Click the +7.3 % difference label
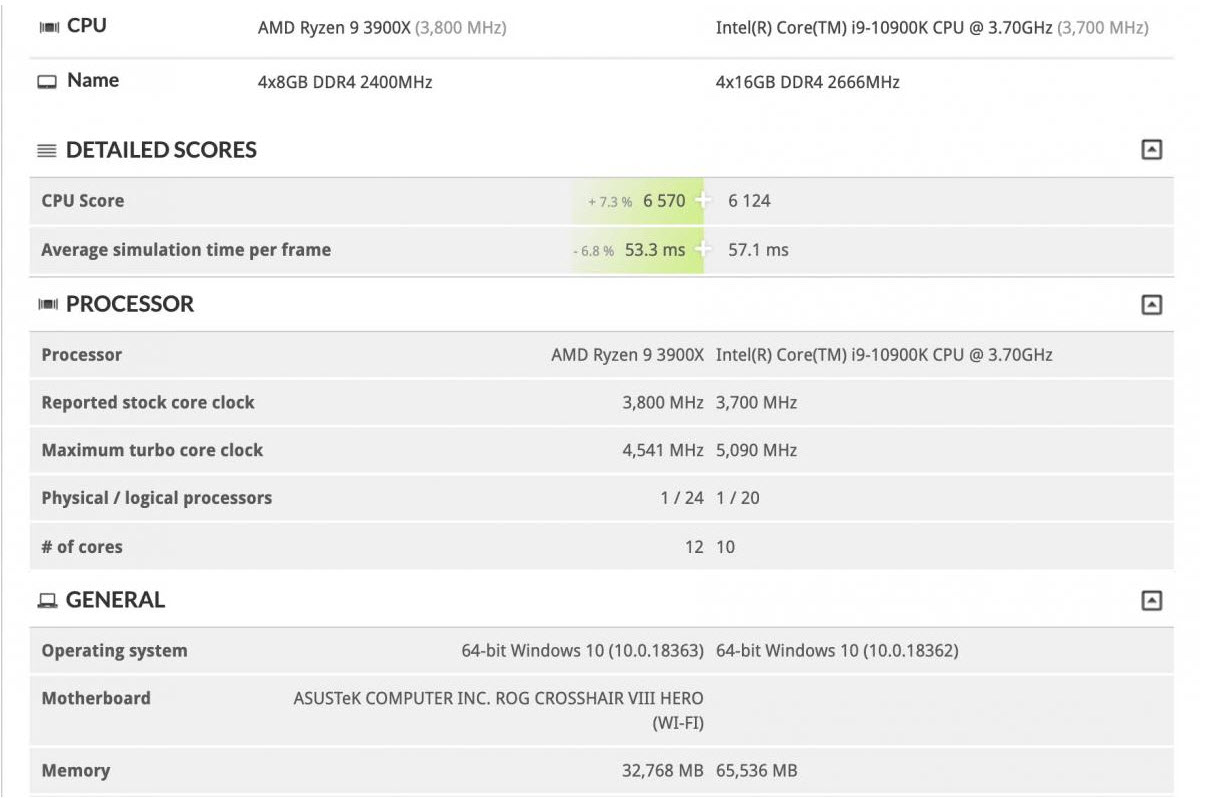This screenshot has height=798, width=1207. pos(610,202)
